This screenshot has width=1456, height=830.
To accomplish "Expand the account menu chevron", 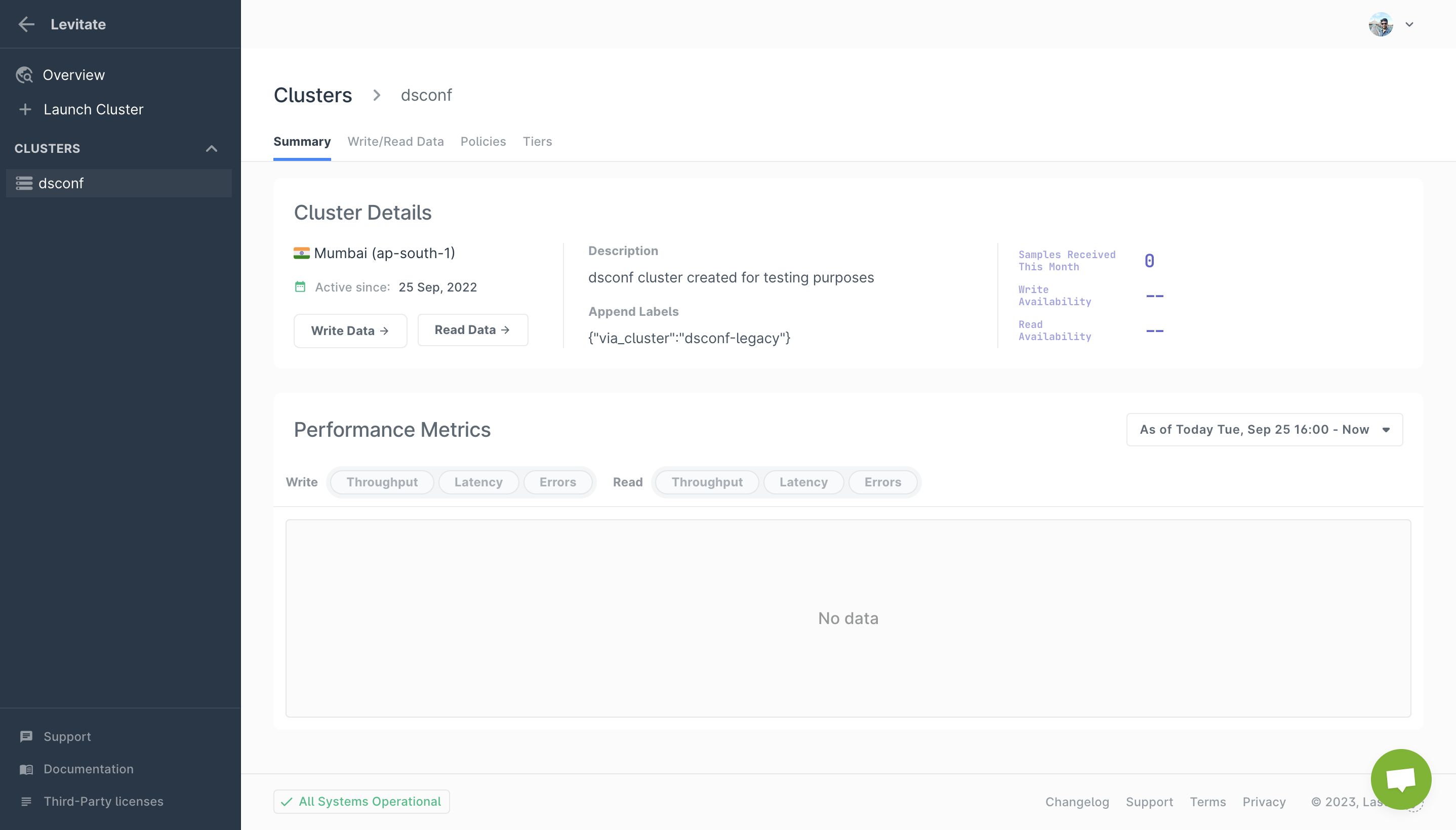I will pos(1409,24).
